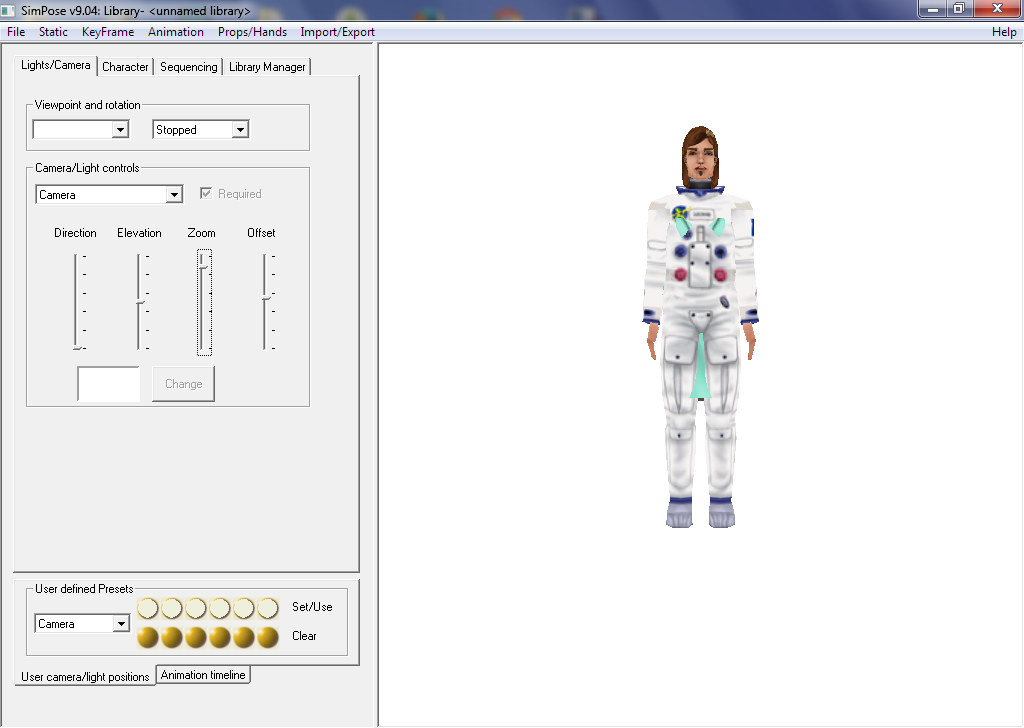
Task: Click the last Set/Use preset button
Action: [268, 608]
